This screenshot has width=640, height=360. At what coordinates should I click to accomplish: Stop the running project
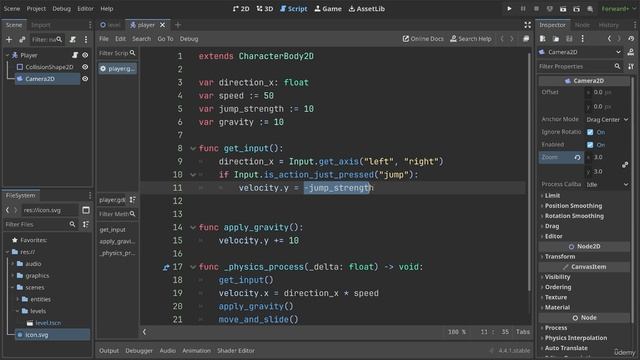coord(536,9)
